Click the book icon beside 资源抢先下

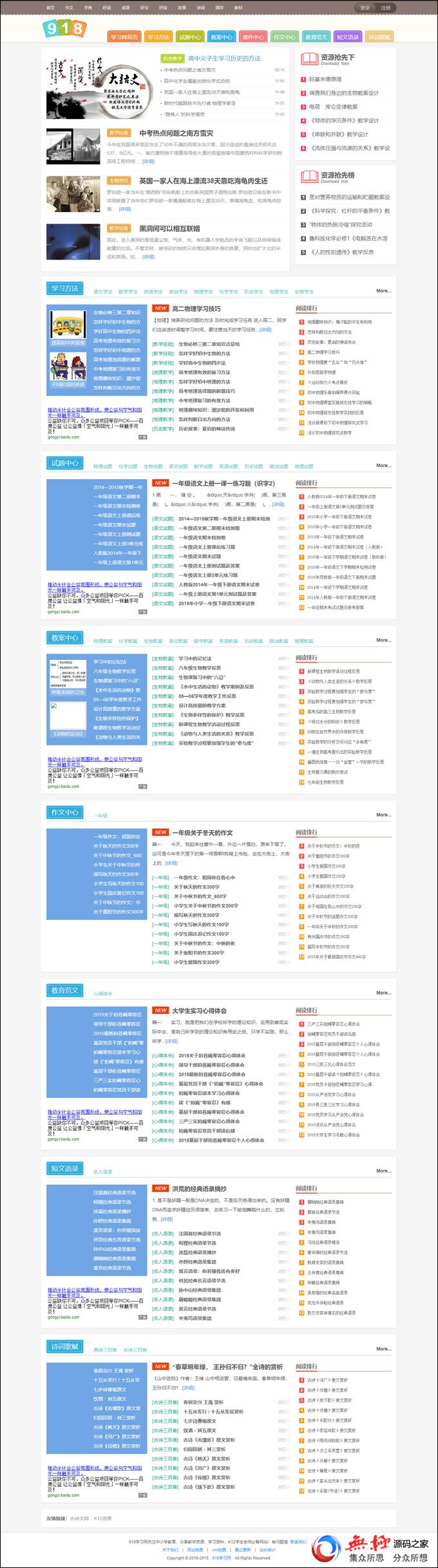(x=310, y=59)
